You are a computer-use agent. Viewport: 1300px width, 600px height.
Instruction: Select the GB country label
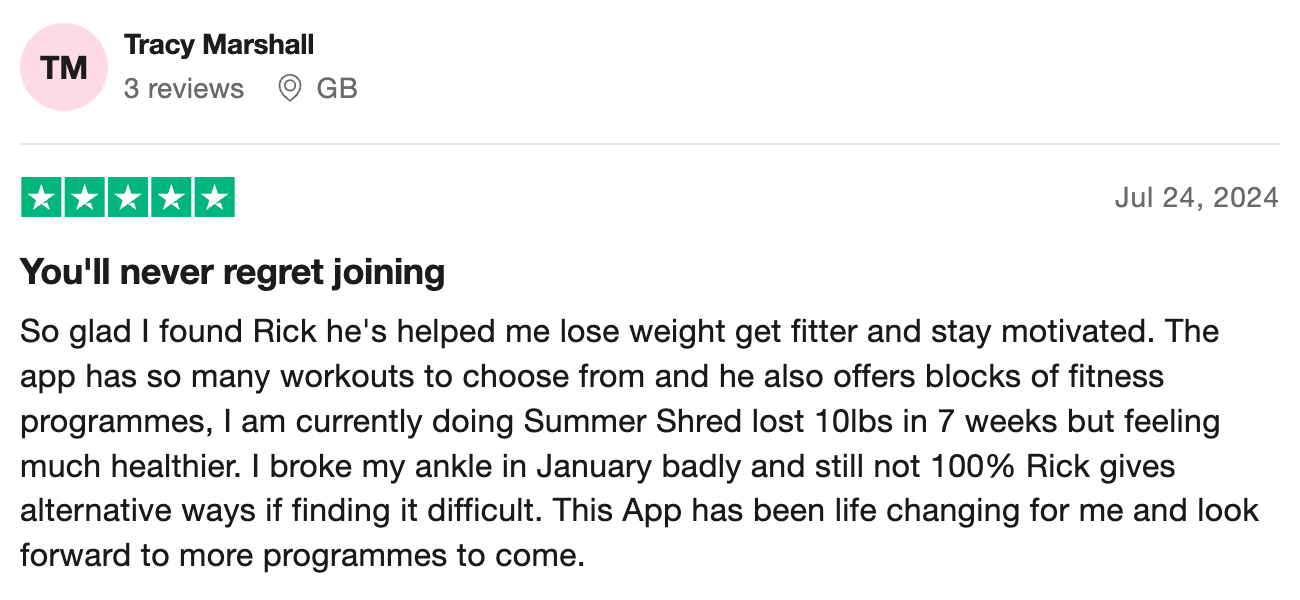tap(337, 89)
